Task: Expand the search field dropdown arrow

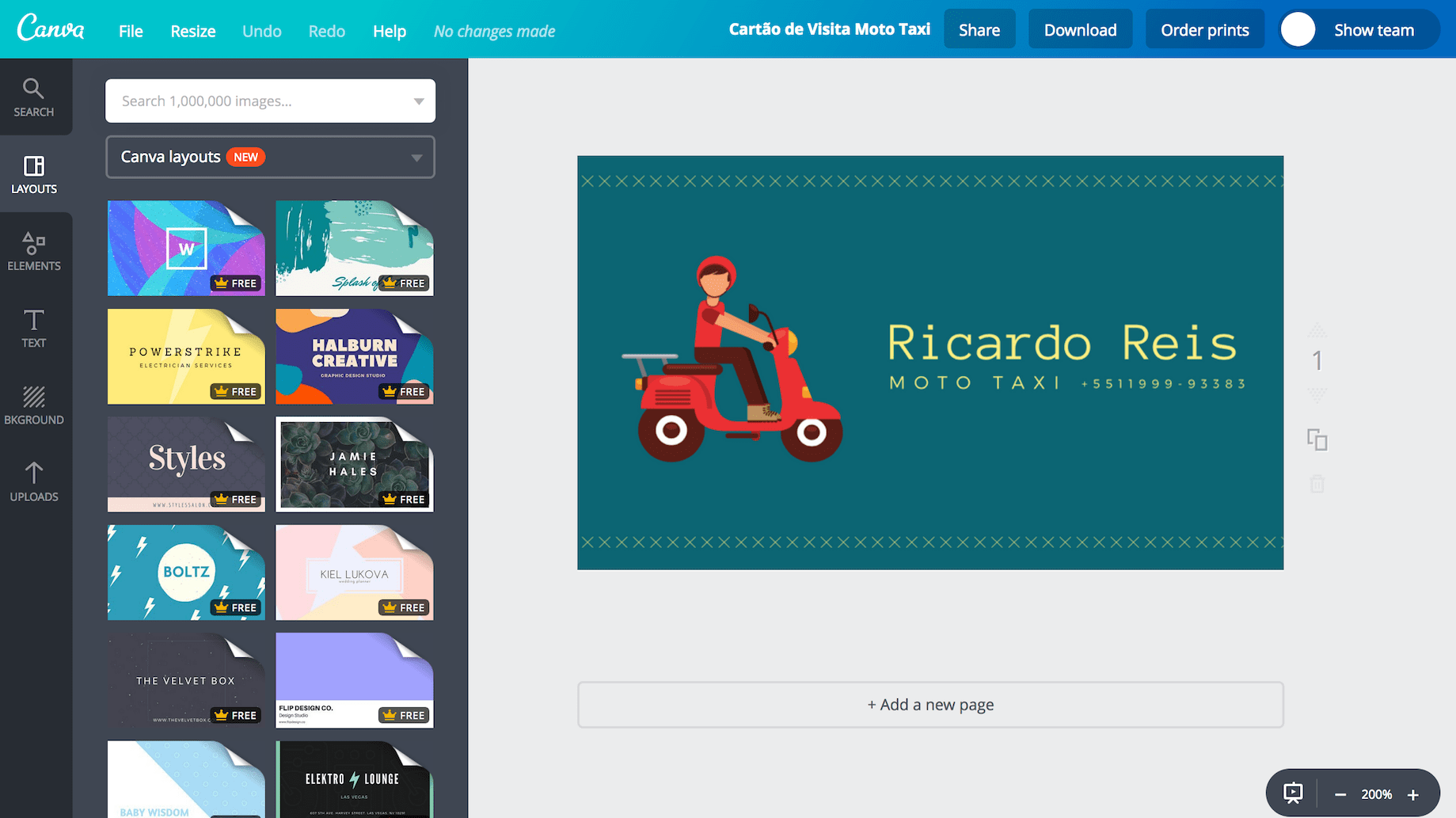Action: pyautogui.click(x=419, y=101)
